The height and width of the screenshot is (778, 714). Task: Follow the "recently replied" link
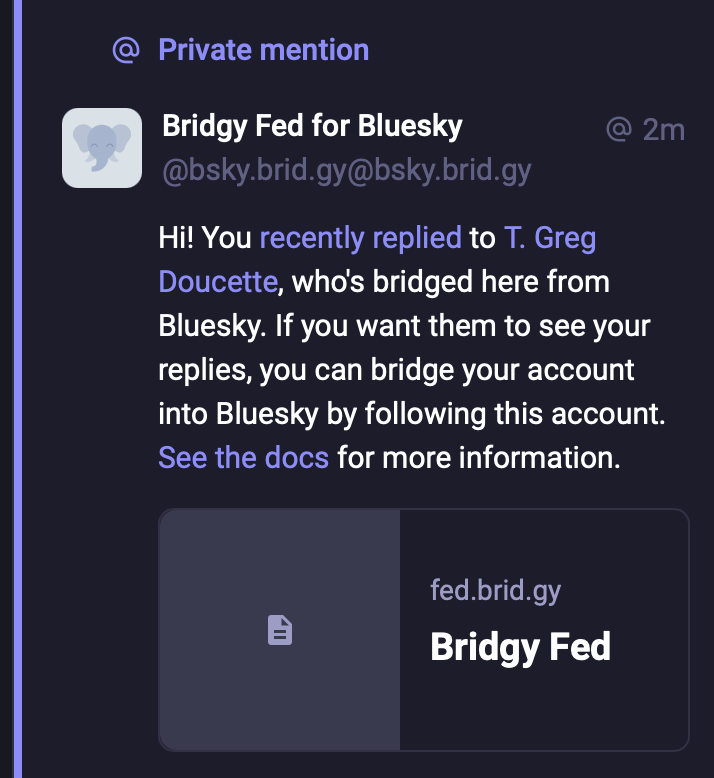360,238
